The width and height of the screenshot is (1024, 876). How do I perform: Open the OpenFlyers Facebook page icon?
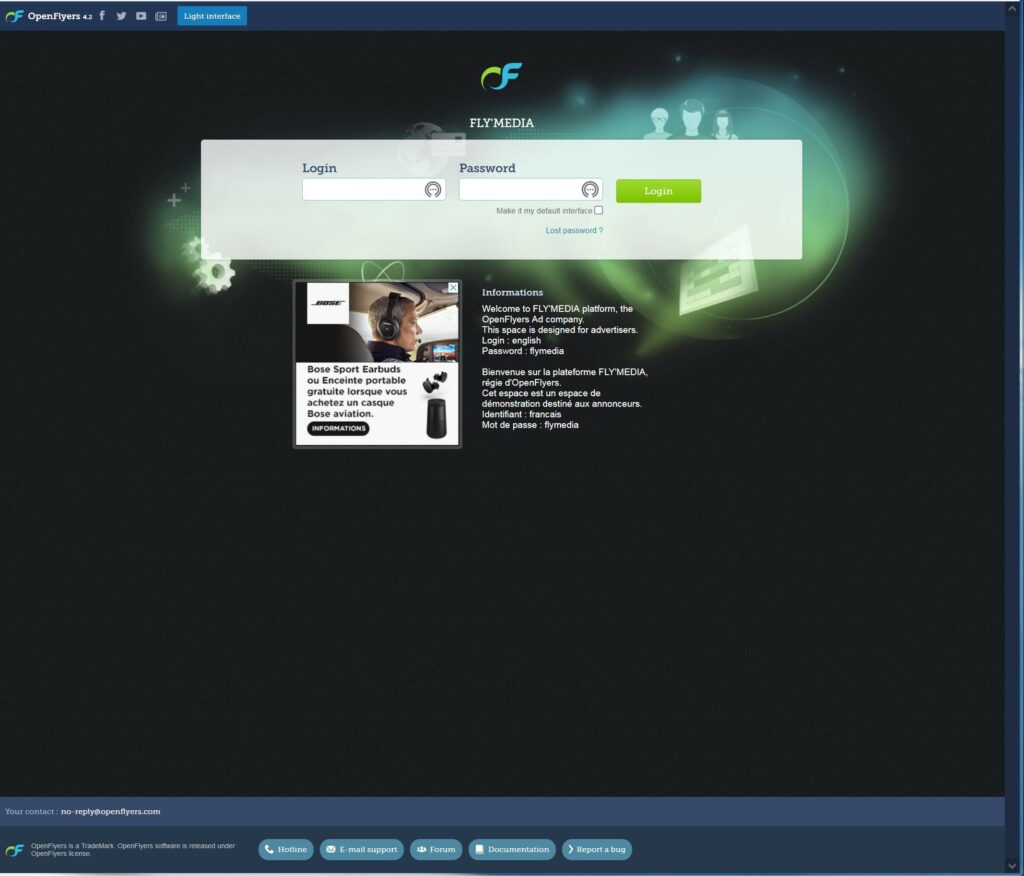102,16
